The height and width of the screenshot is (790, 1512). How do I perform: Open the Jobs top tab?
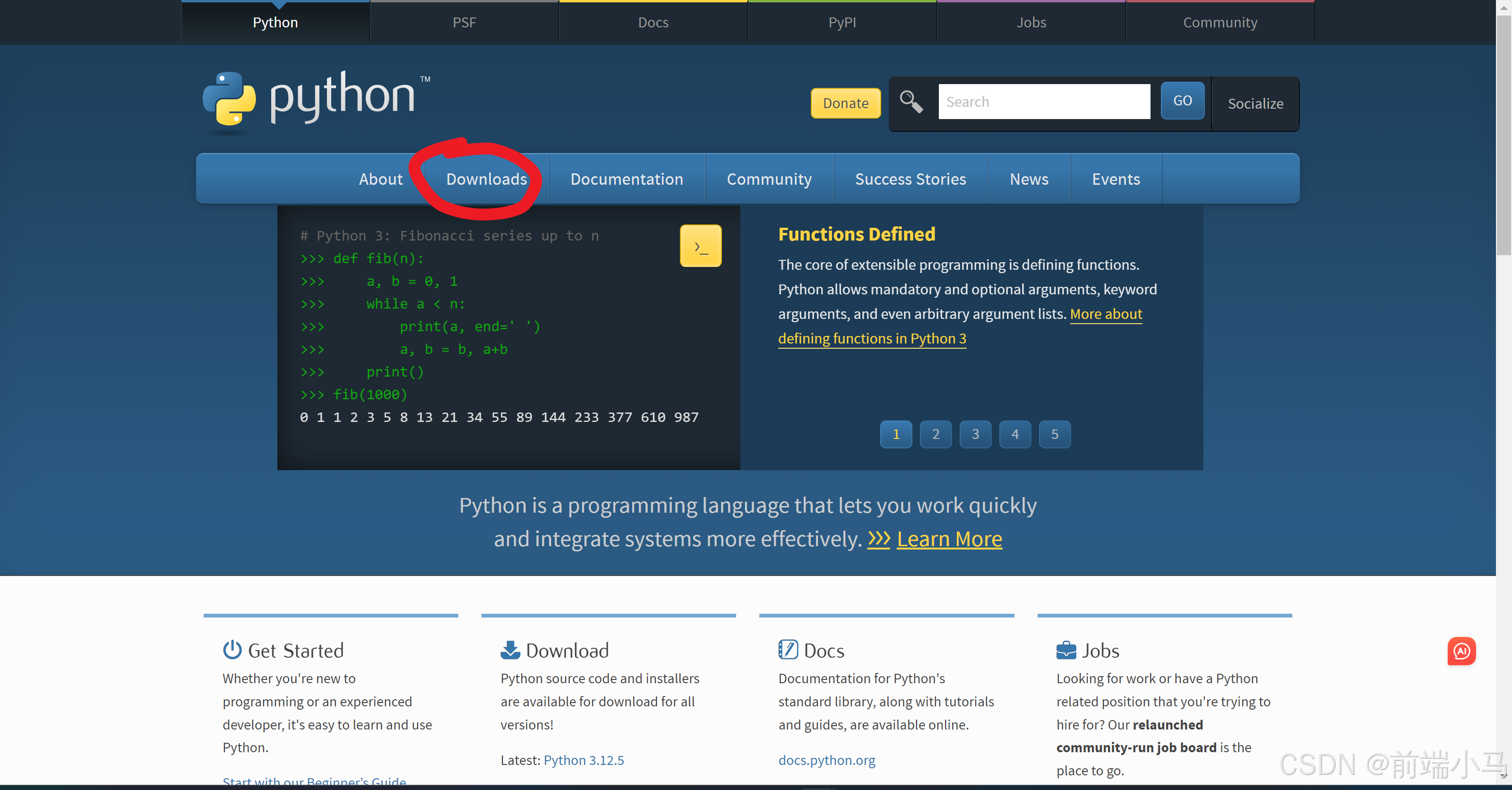point(1031,22)
